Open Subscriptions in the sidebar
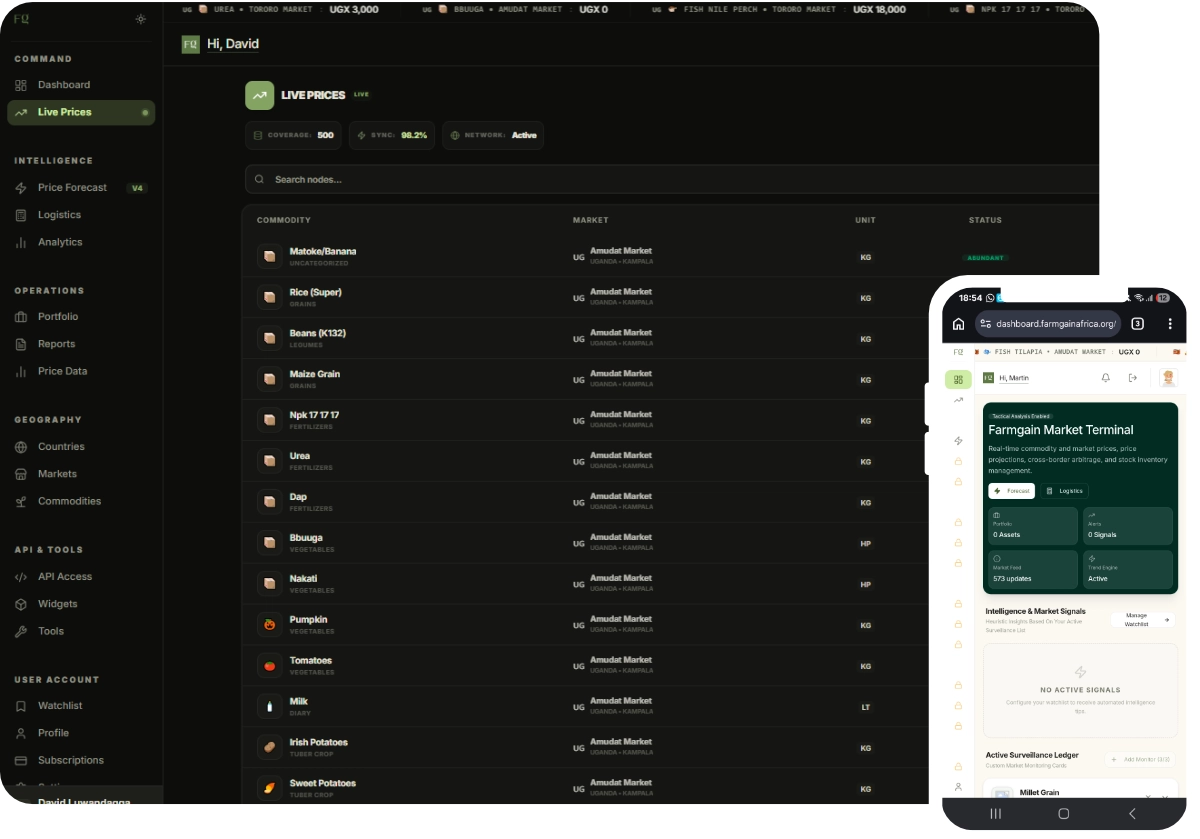Viewport: 1200px width, 839px height. coord(70,760)
